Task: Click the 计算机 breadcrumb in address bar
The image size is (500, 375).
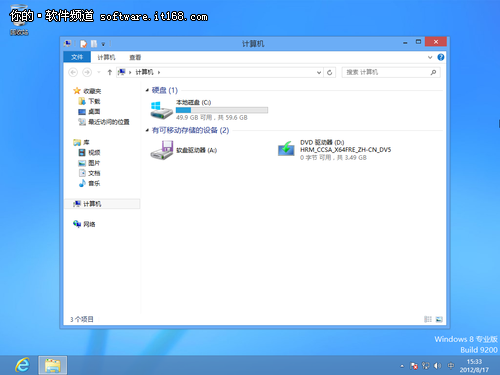Action: coord(144,72)
